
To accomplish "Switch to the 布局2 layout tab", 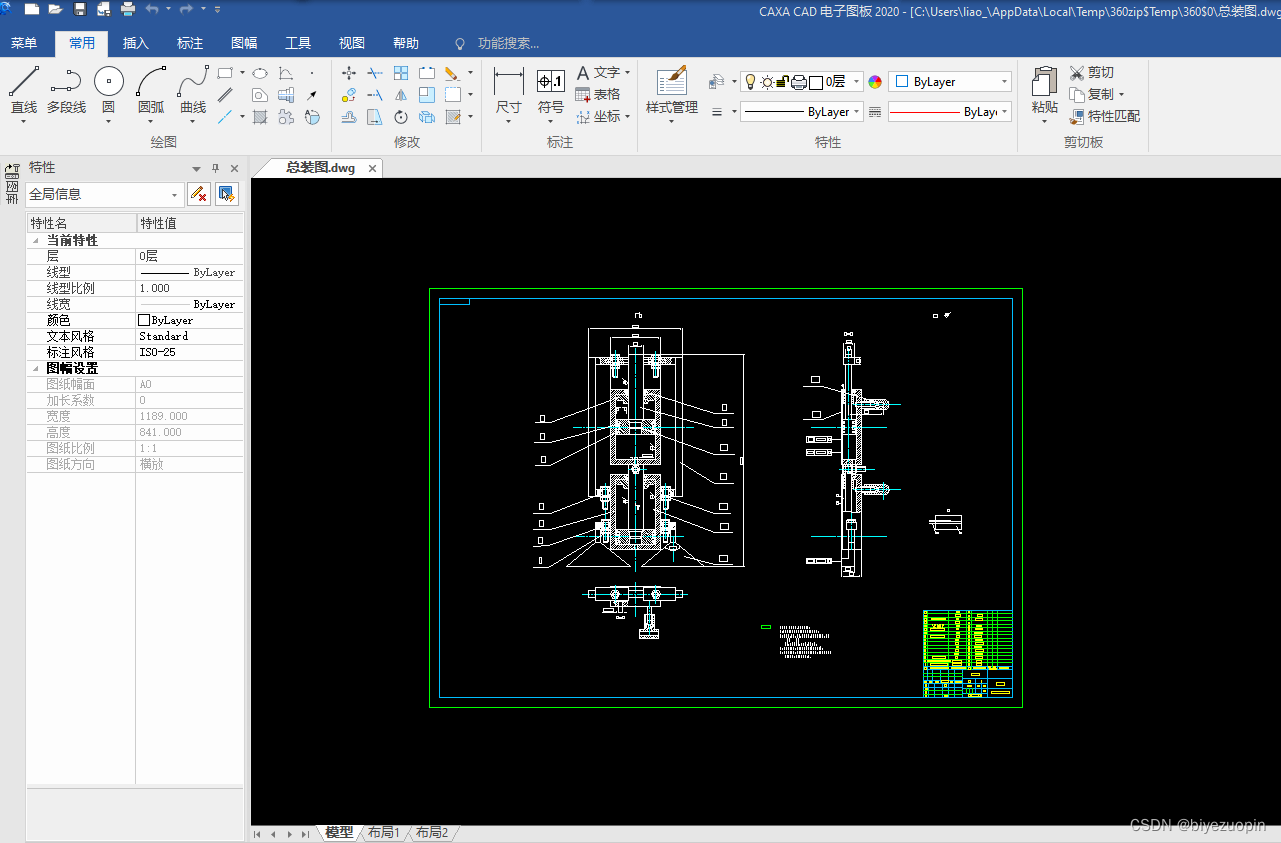I will [432, 832].
